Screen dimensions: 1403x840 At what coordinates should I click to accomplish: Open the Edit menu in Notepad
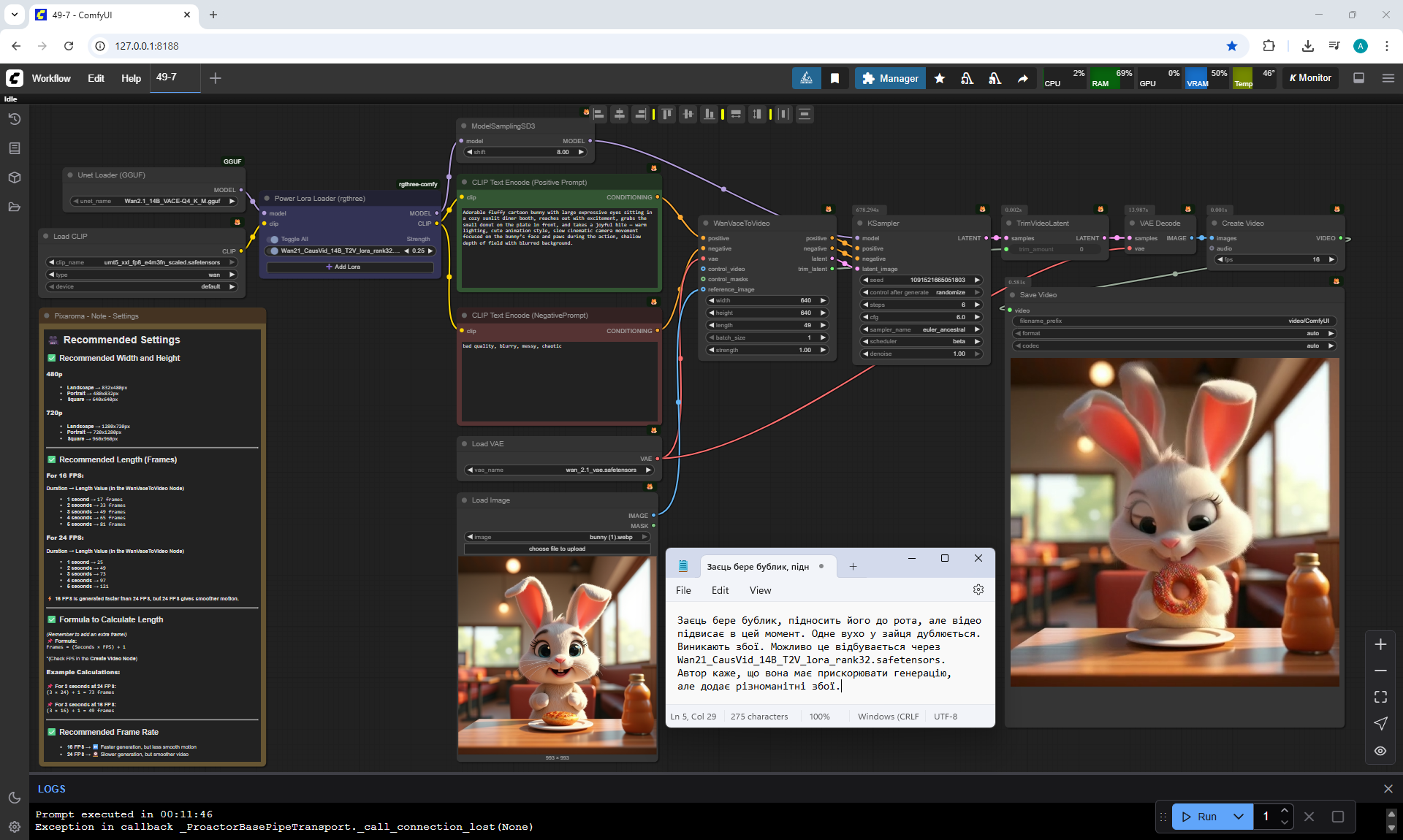click(x=720, y=590)
